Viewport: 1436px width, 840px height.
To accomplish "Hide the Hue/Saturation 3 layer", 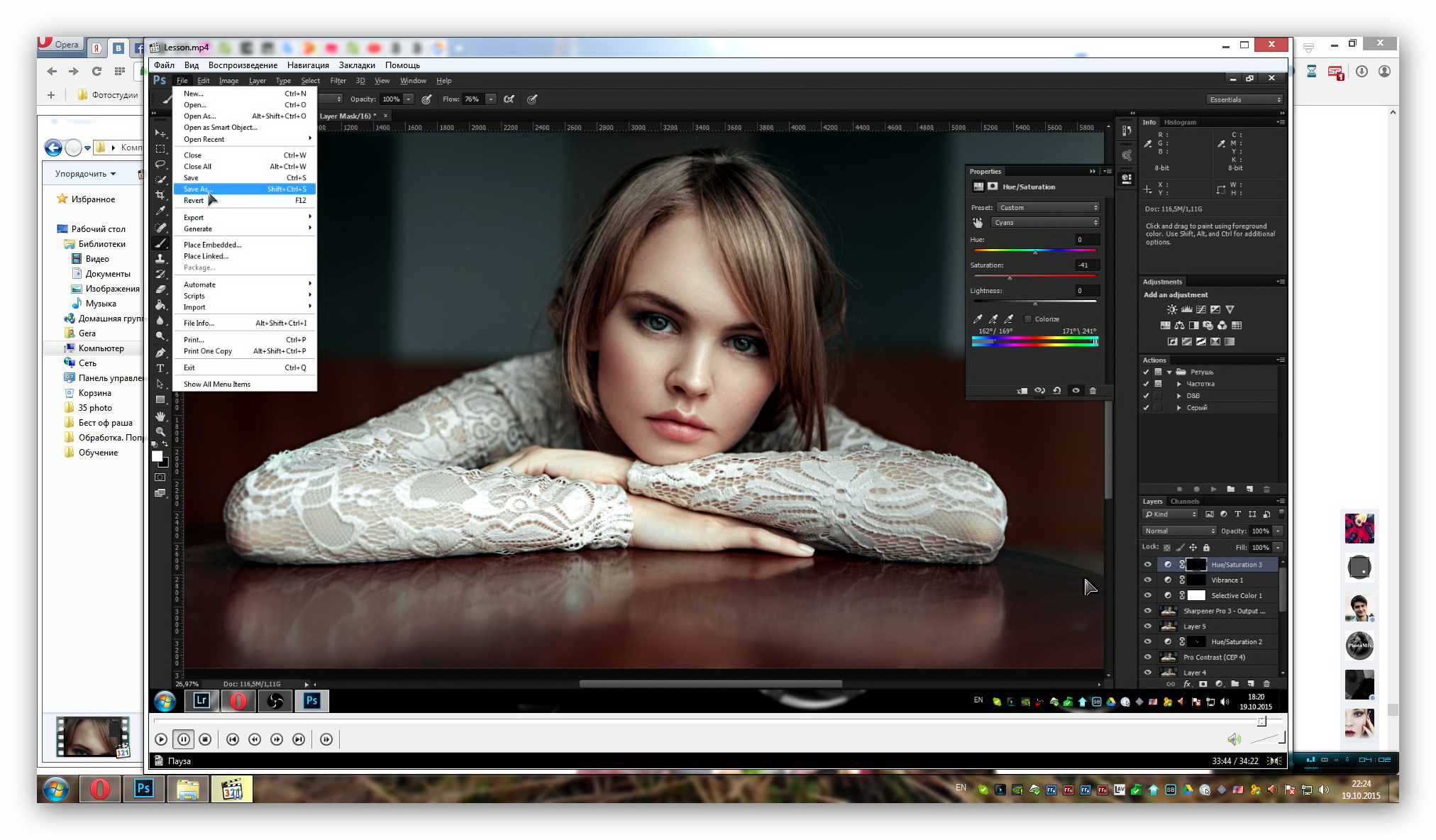I will click(1147, 565).
